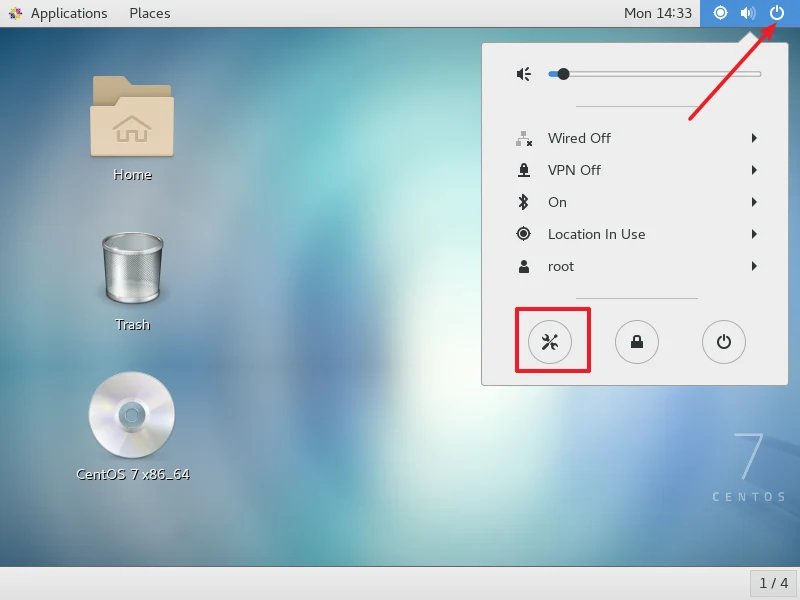This screenshot has height=600, width=800.
Task: Click the power icon in the top bar
Action: click(x=777, y=13)
